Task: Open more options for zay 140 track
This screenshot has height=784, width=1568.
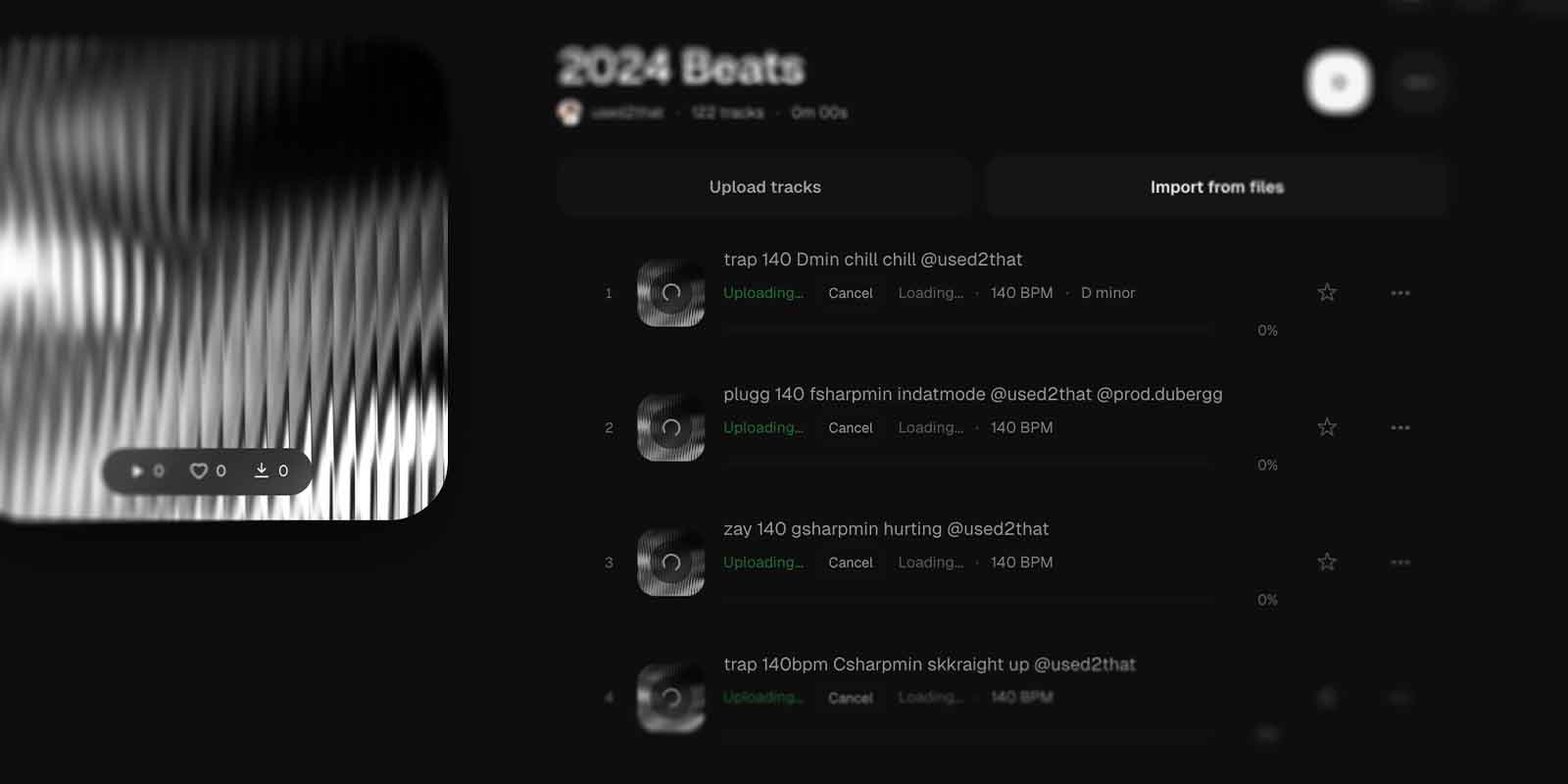Action: click(1400, 563)
